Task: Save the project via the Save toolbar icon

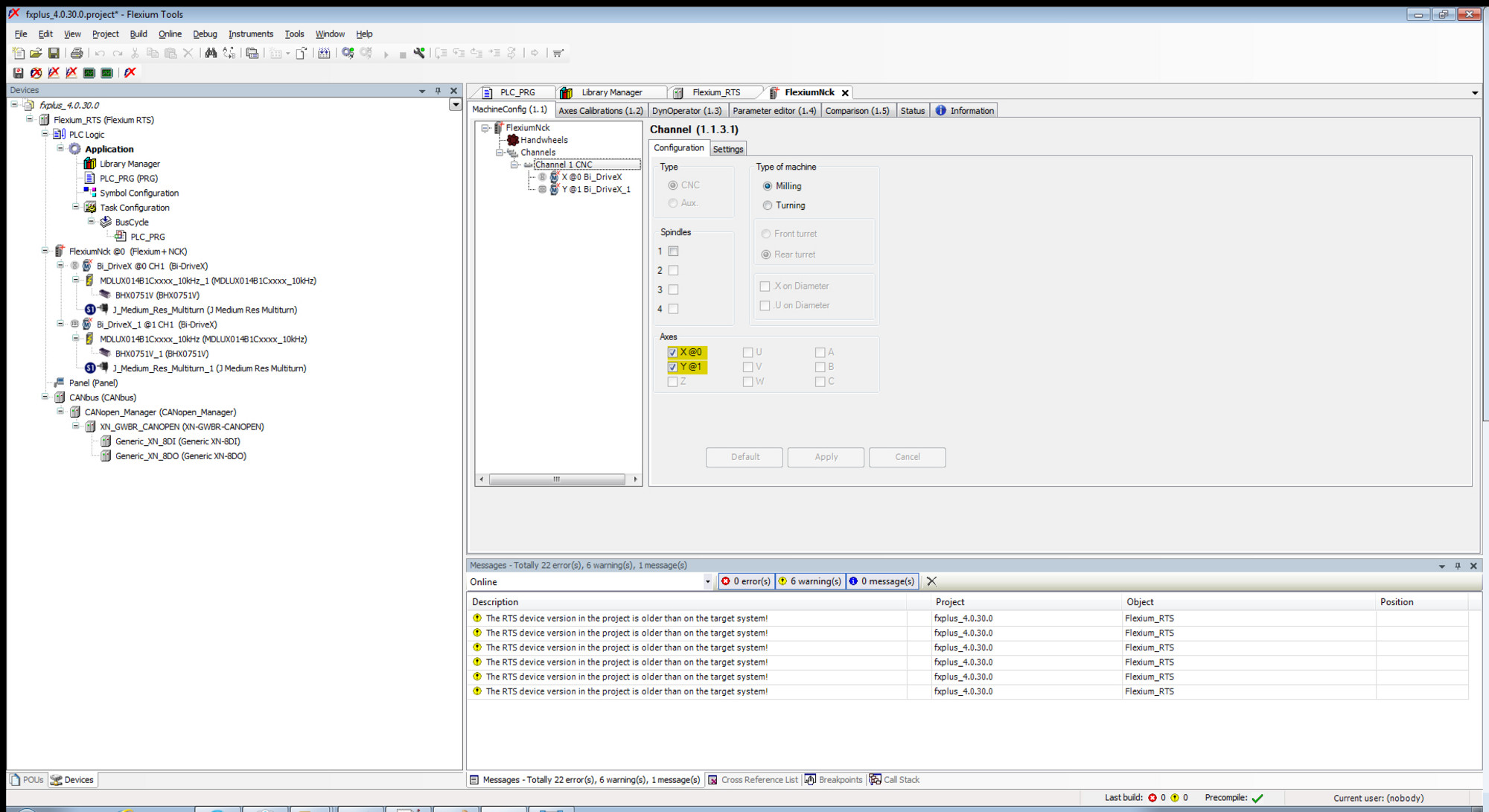Action: (54, 53)
